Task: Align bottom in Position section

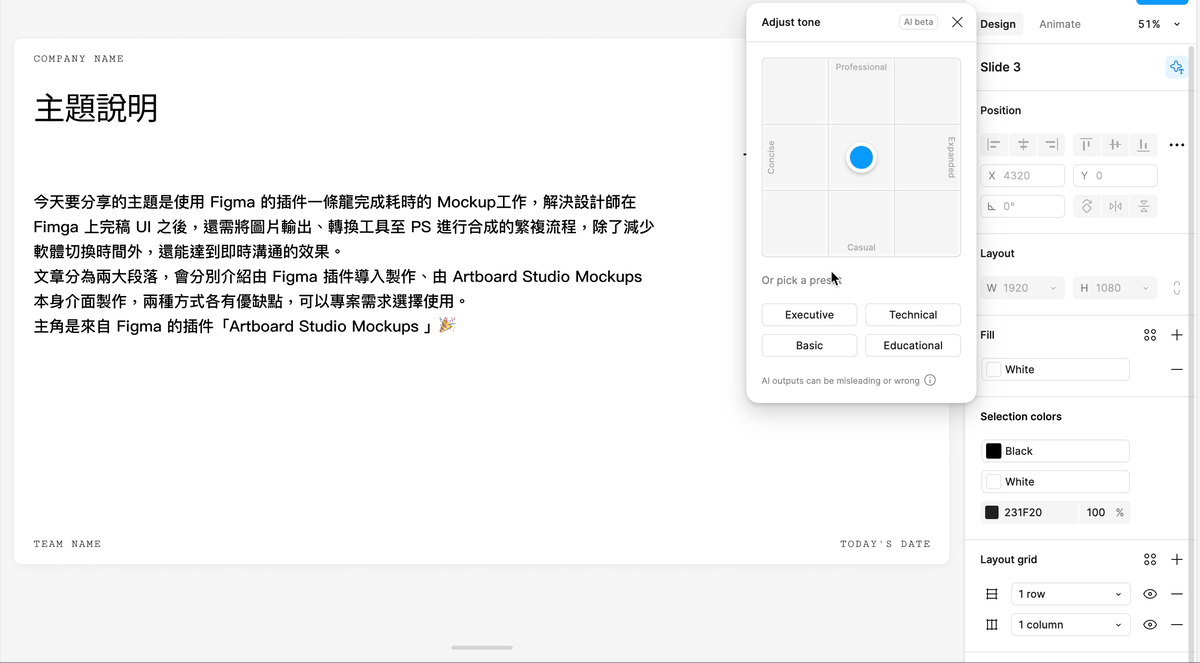Action: (x=1143, y=145)
